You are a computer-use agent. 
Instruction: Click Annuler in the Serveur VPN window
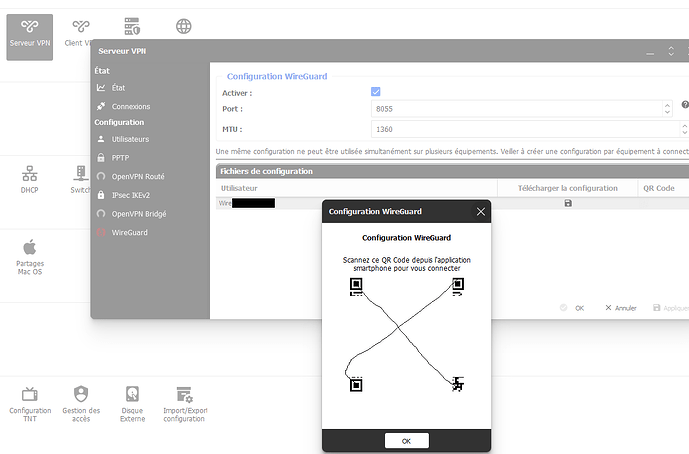[x=620, y=308]
